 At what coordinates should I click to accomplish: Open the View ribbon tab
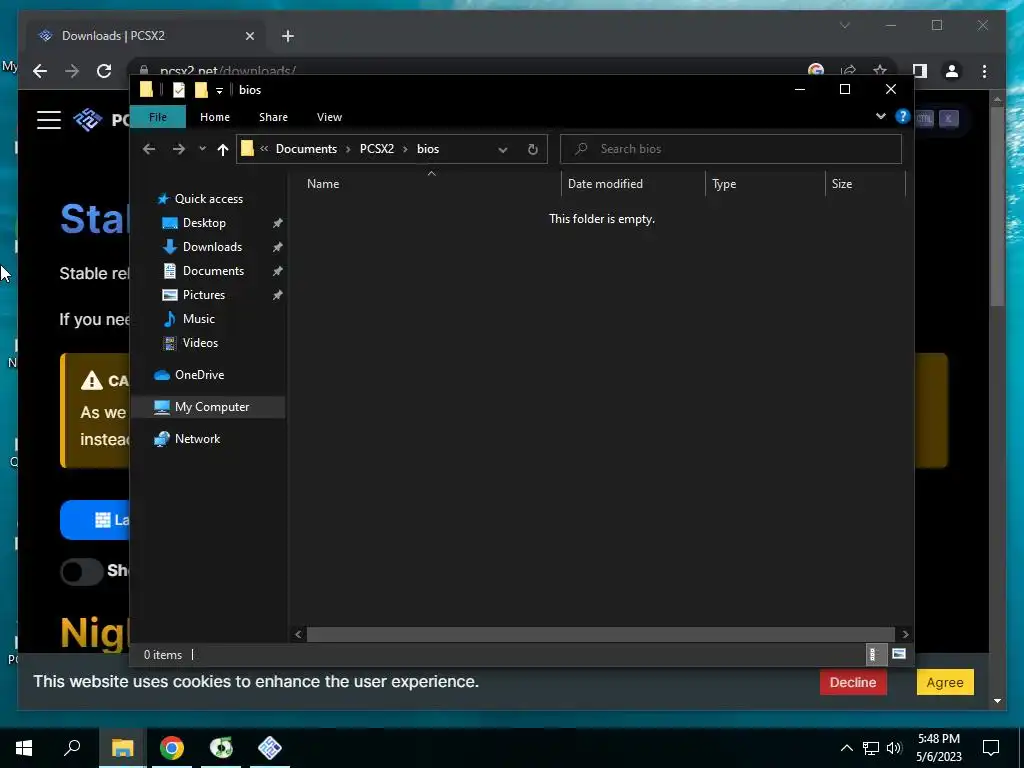click(329, 117)
